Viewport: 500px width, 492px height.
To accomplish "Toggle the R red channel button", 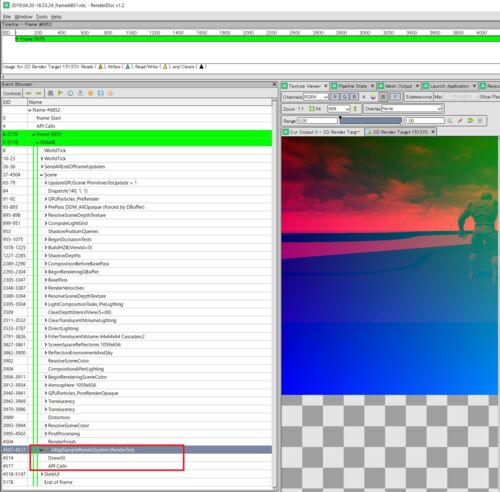I will coord(335,97).
